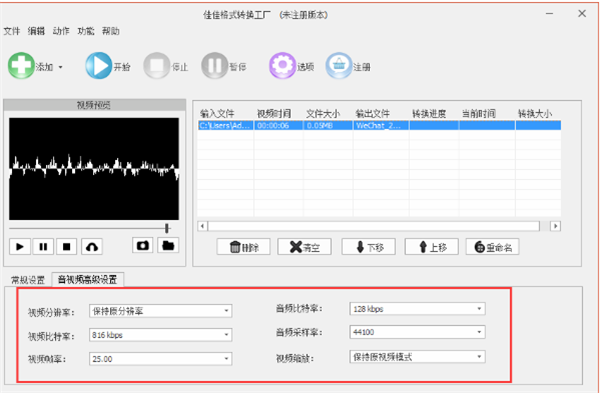This screenshot has height=393, width=600.
Task: Open 选项 options via purple gear icon
Action: (x=282, y=66)
